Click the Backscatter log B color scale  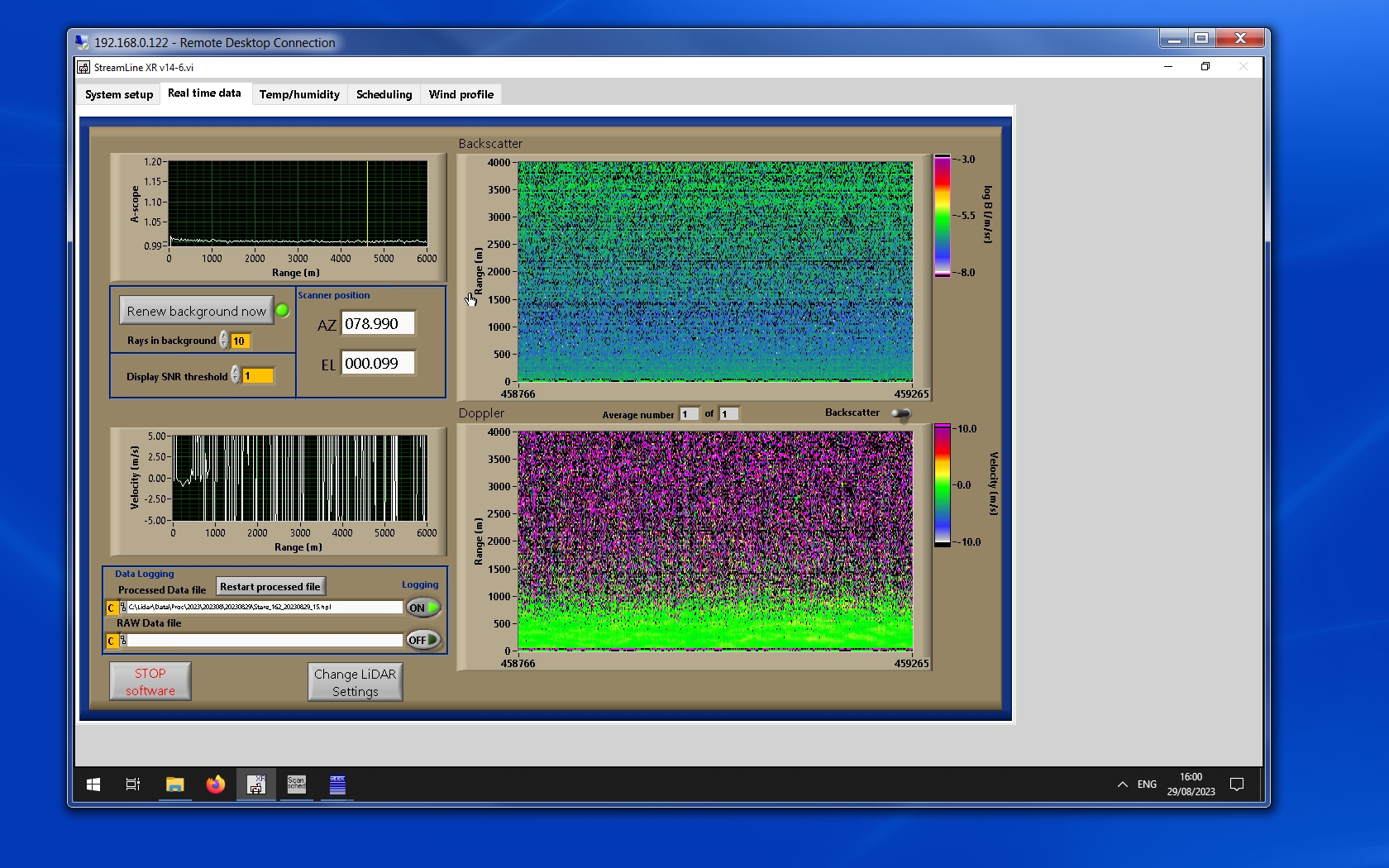point(942,216)
